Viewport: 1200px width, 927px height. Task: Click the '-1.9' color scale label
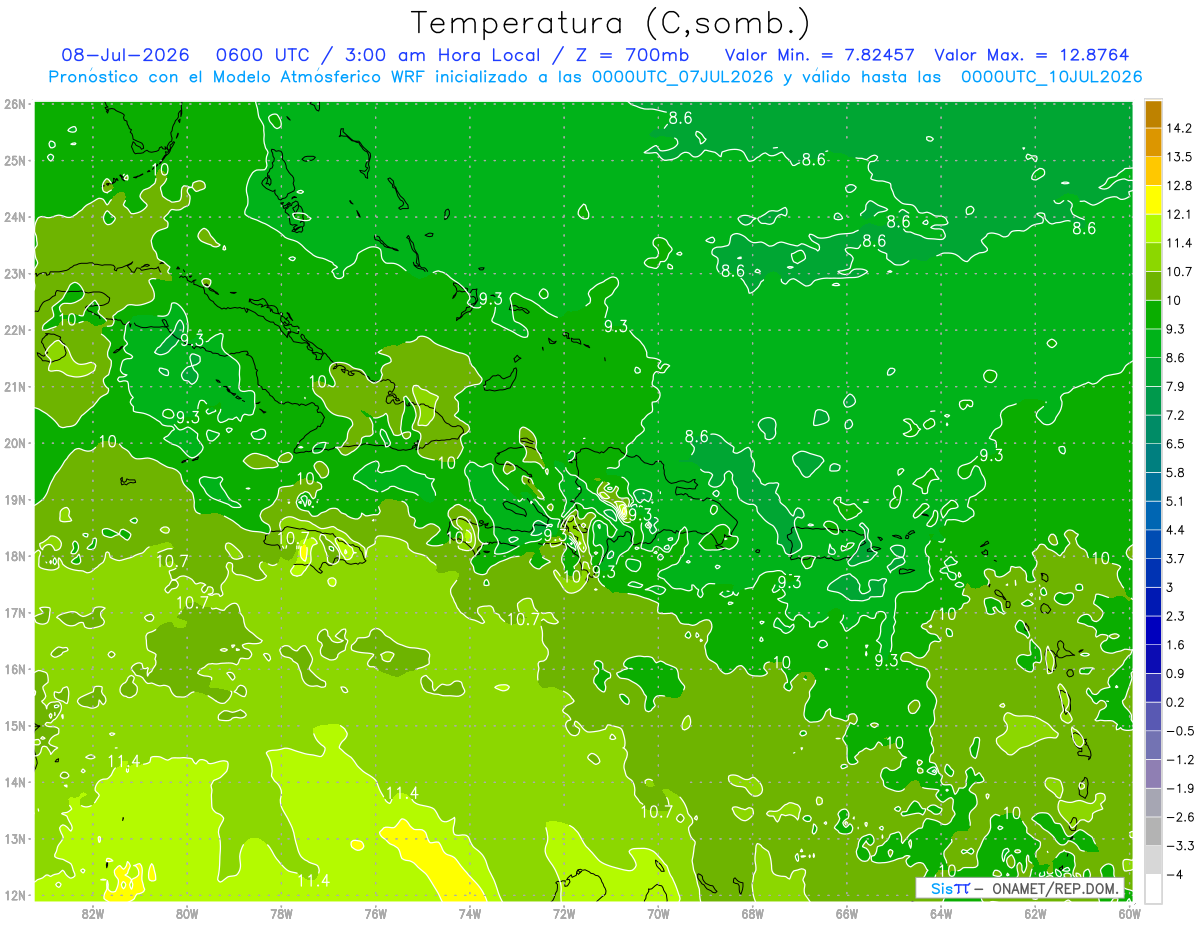click(x=1179, y=788)
